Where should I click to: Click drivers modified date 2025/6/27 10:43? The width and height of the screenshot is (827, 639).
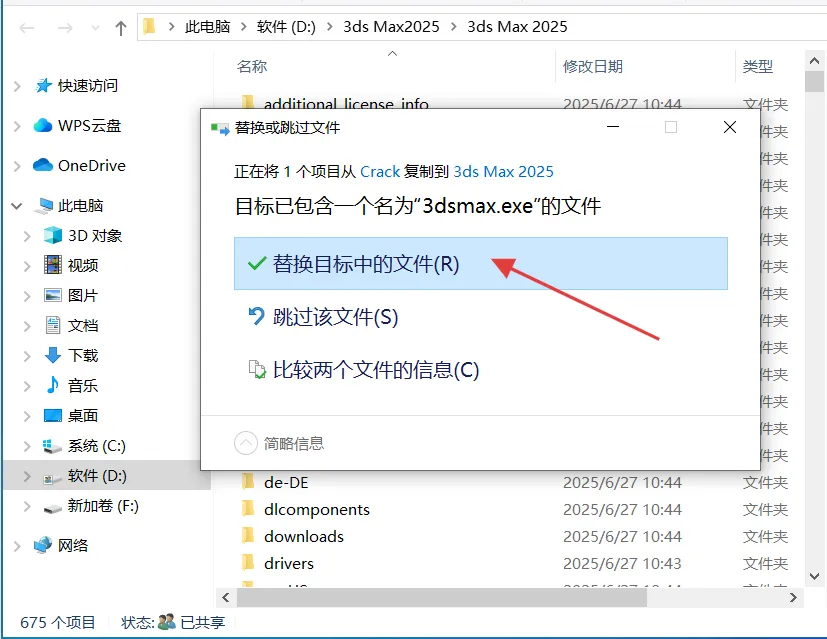point(622,564)
